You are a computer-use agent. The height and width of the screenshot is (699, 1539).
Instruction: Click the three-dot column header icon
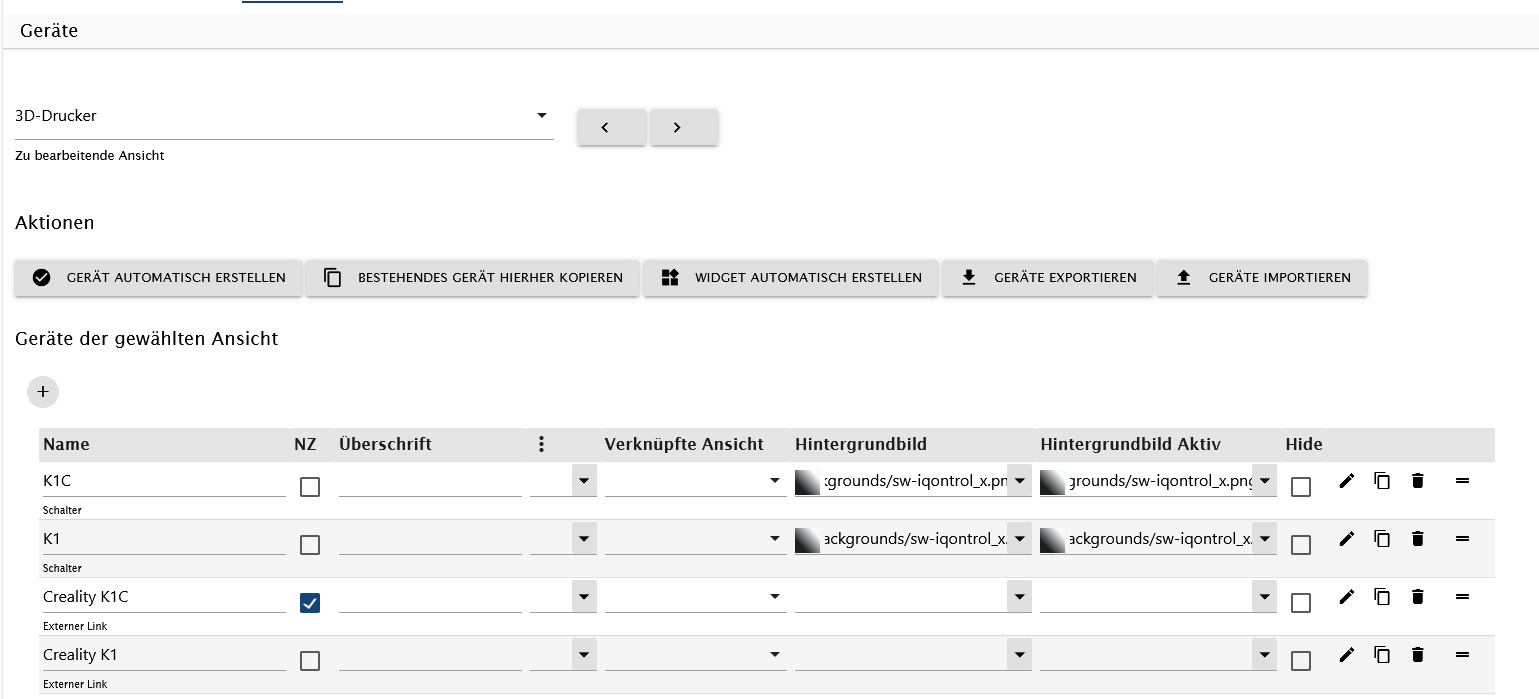(541, 444)
